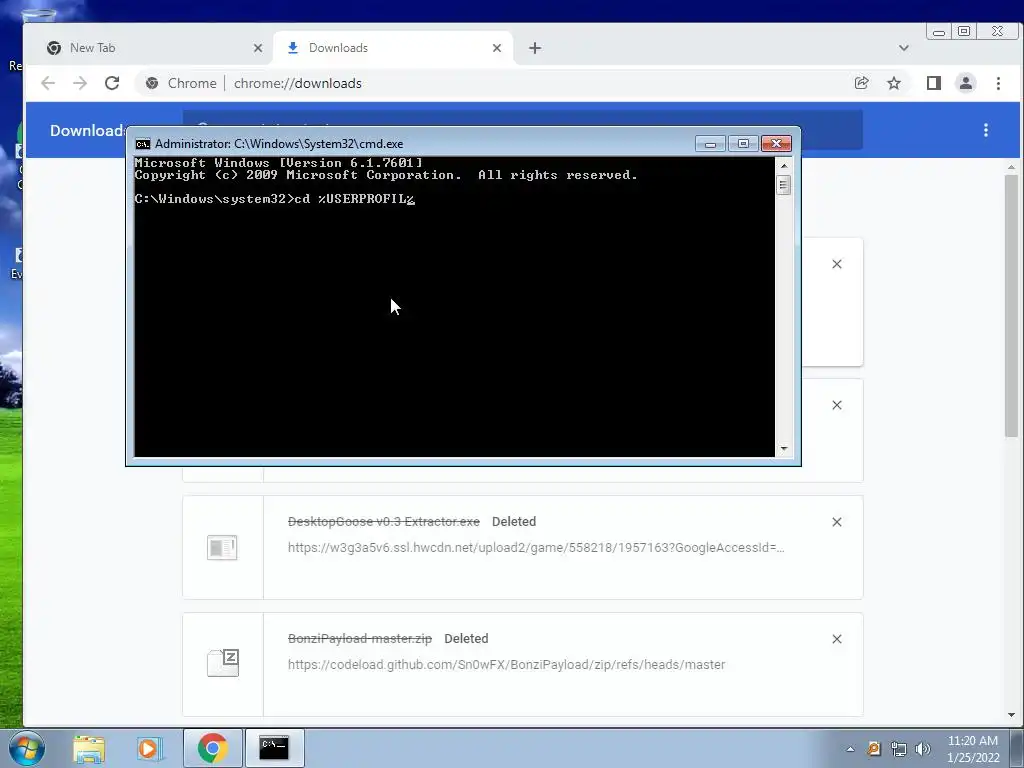The width and height of the screenshot is (1024, 768).
Task: Switch to cmd.exe on the taskbar
Action: 274,748
